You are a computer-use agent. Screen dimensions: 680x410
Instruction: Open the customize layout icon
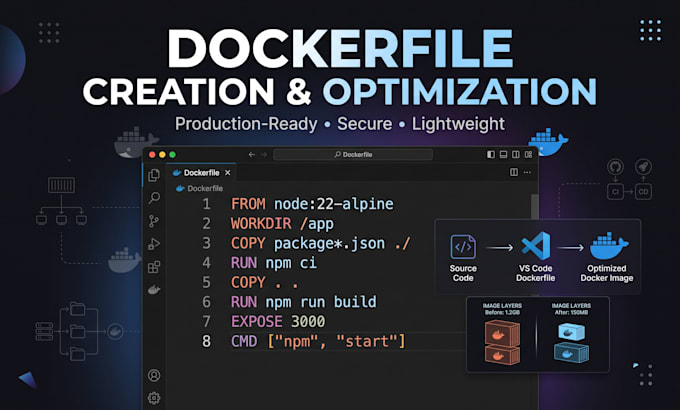[528, 154]
